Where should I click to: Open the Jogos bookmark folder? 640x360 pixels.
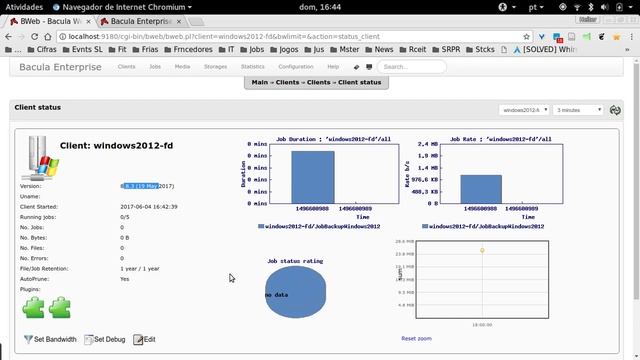(x=284, y=49)
